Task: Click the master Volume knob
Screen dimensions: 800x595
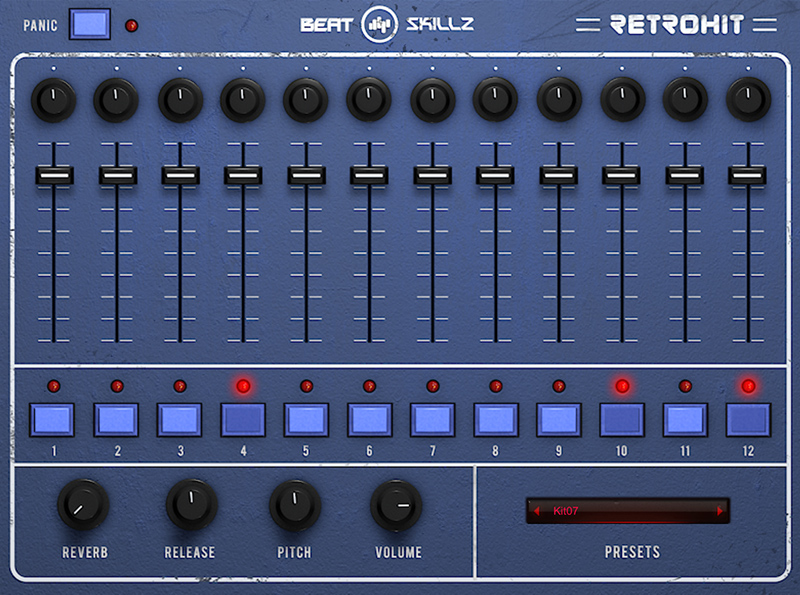Action: (x=397, y=506)
